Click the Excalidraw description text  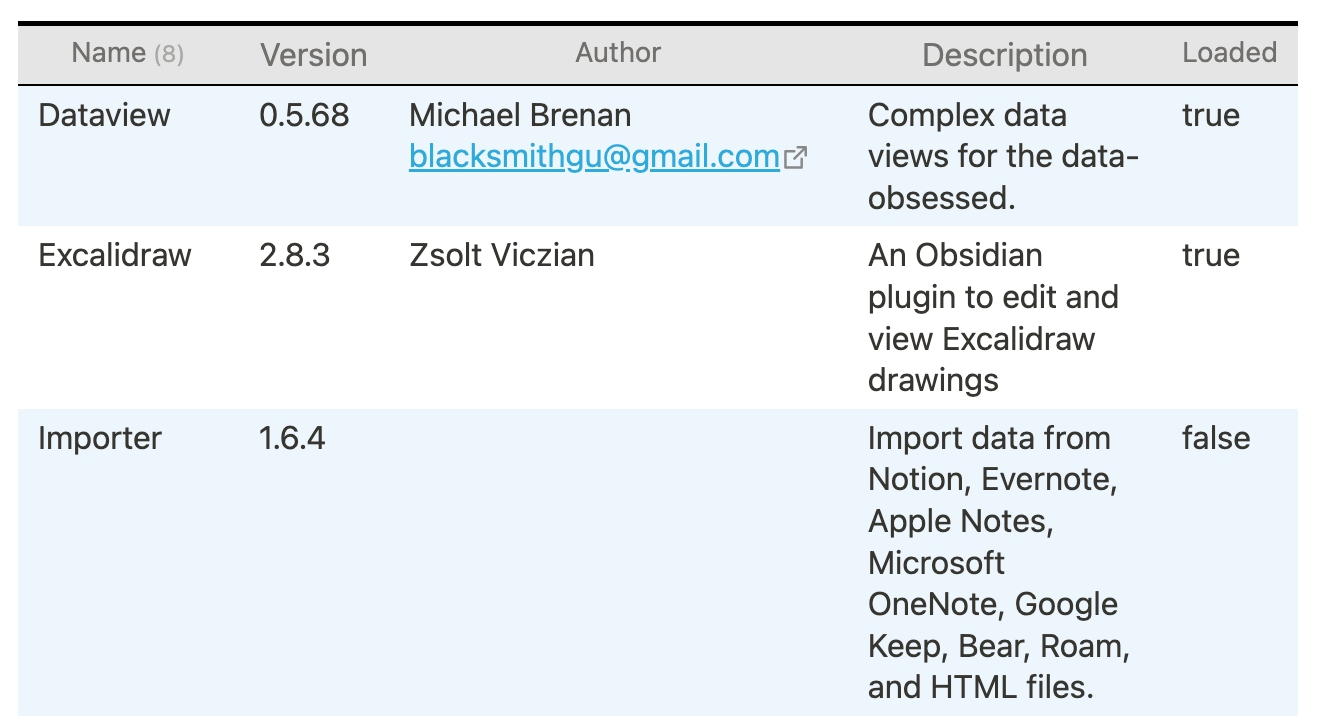(993, 317)
